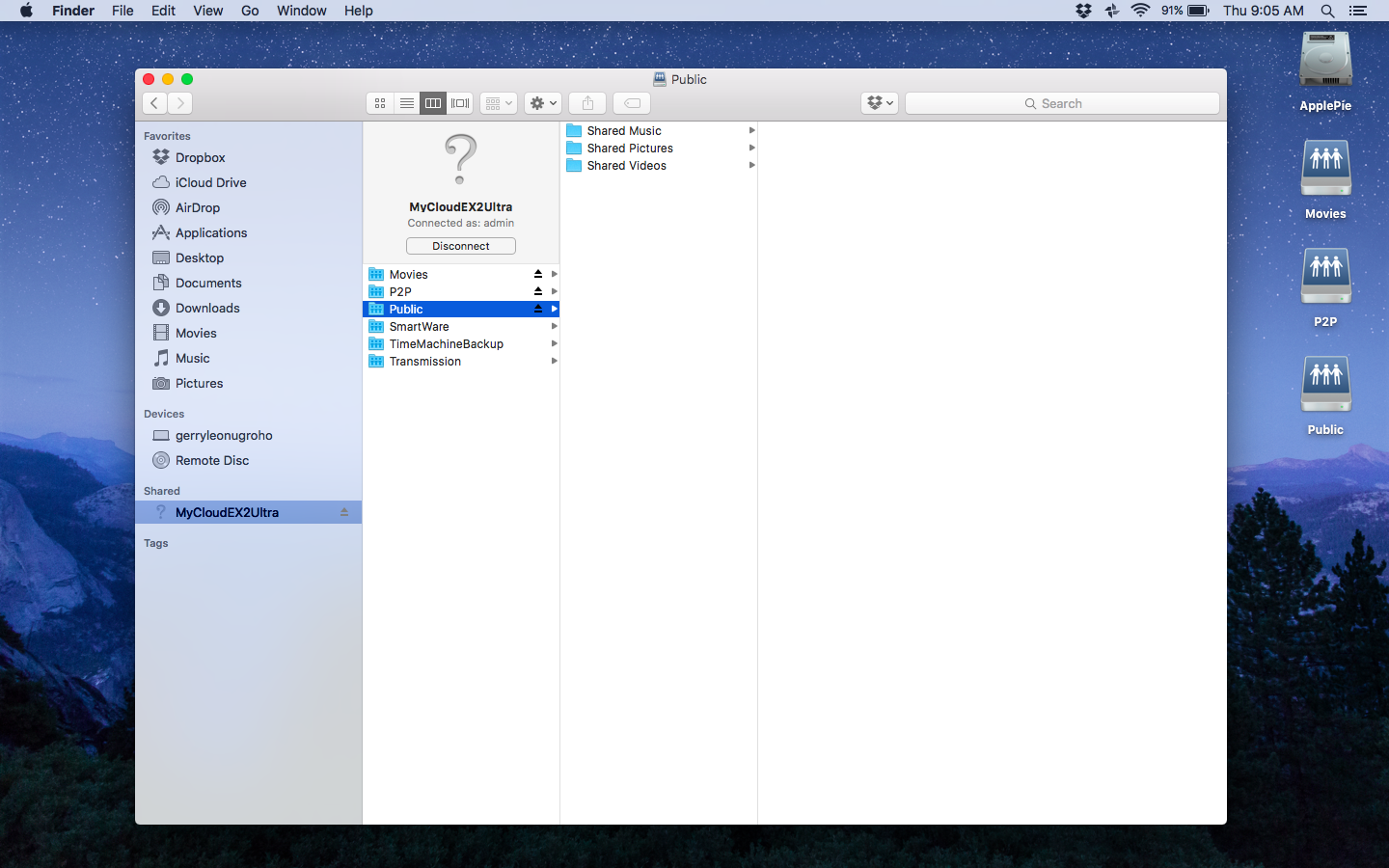
Task: Switch to icon view in Finder toolbar
Action: 380,103
